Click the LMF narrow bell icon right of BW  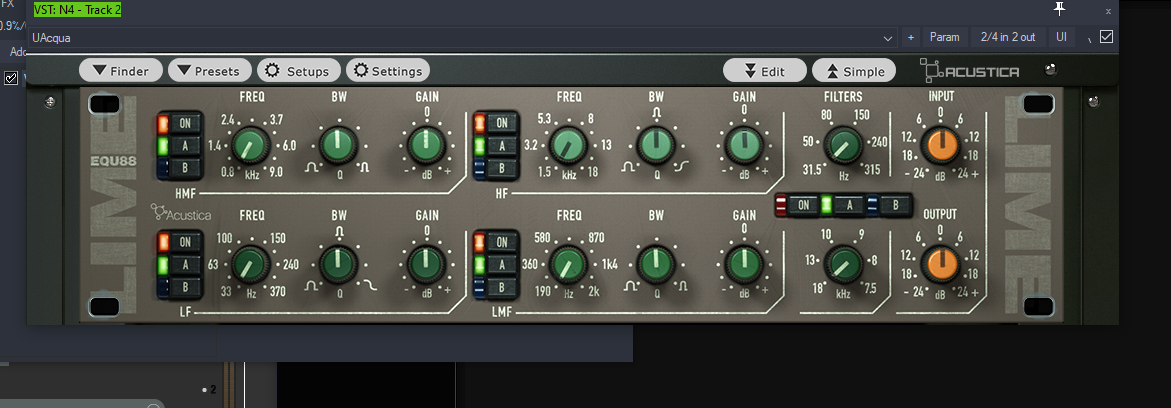click(x=683, y=286)
